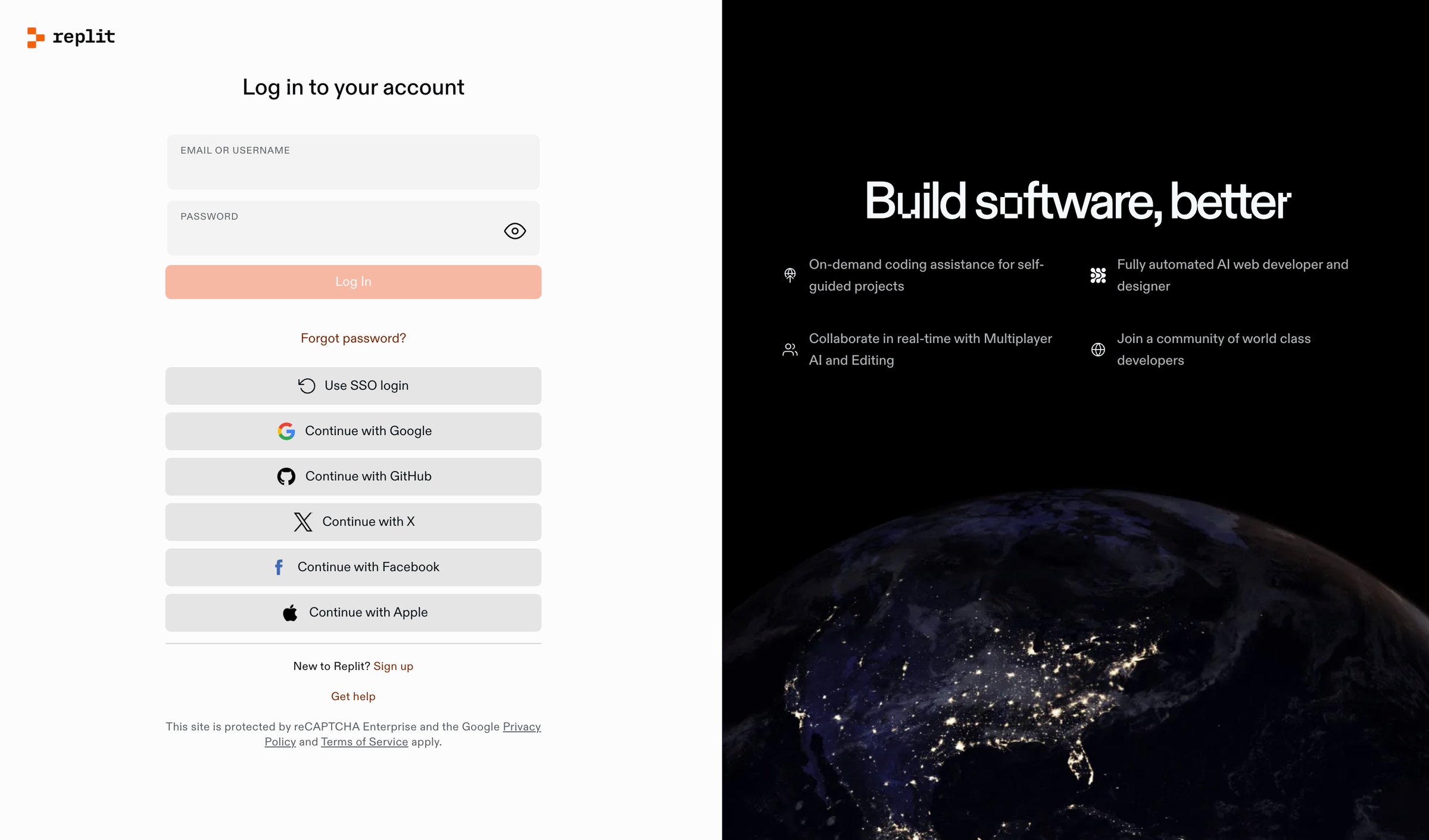This screenshot has width=1429, height=840.
Task: Click 'Log in to your account' heading
Action: 353,88
